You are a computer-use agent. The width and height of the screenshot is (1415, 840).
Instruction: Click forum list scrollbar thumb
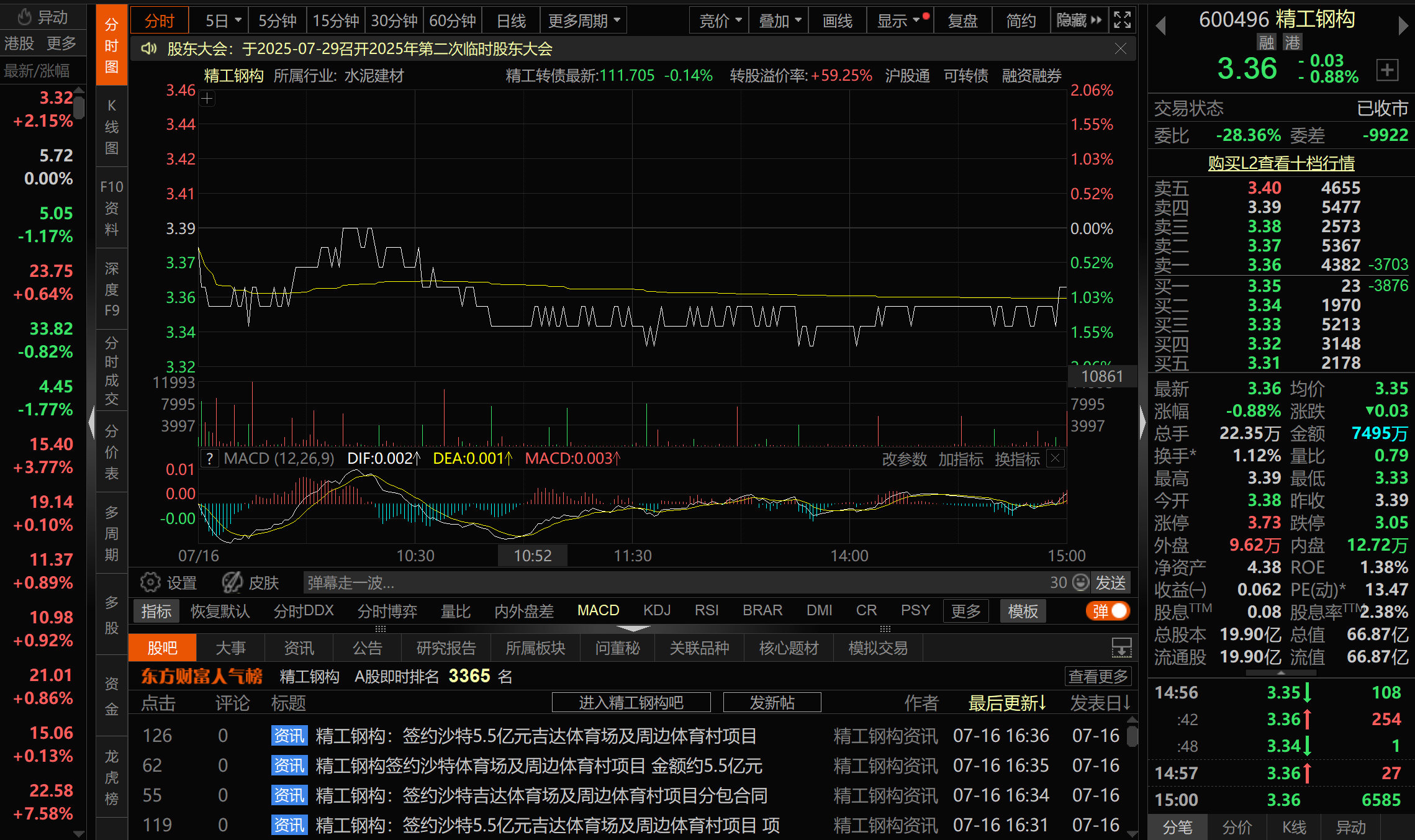point(1132,735)
